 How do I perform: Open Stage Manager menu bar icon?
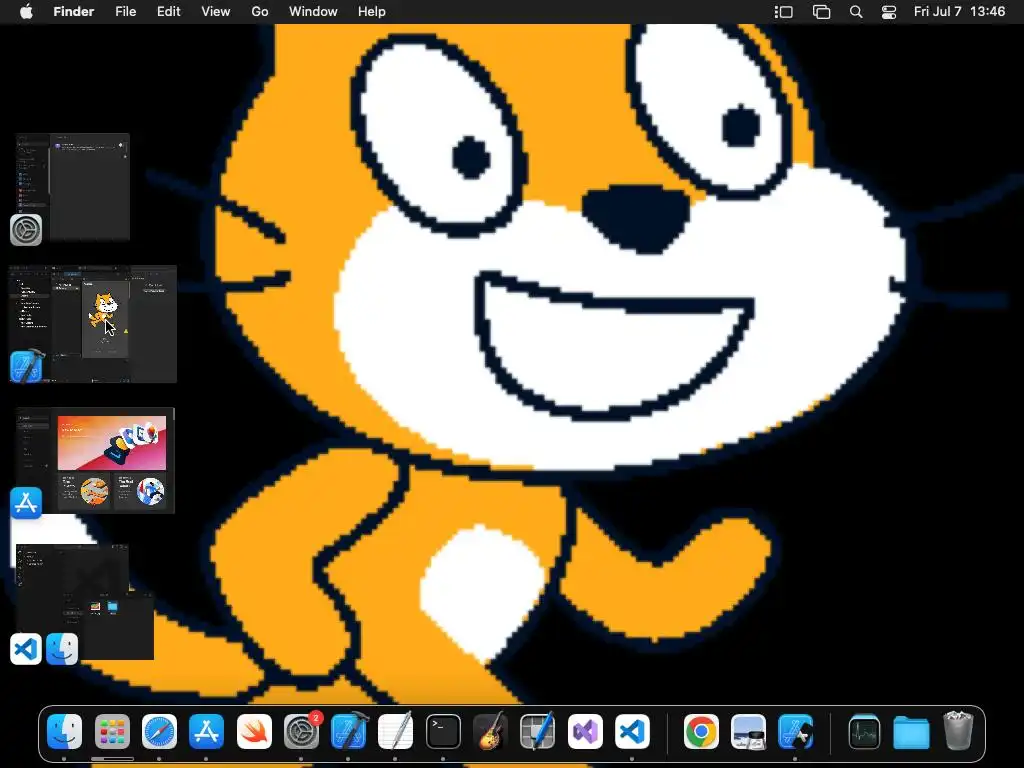point(784,12)
